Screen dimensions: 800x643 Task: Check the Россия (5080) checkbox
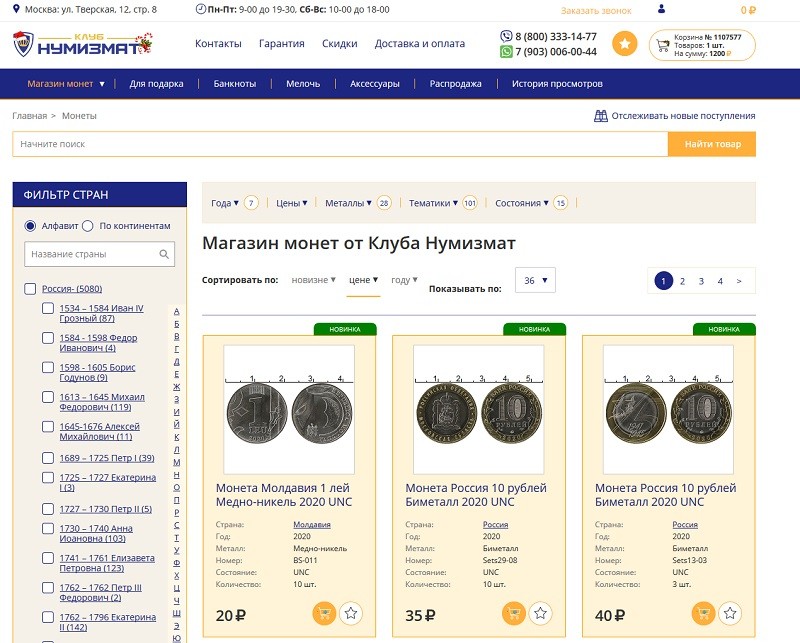[x=30, y=290]
